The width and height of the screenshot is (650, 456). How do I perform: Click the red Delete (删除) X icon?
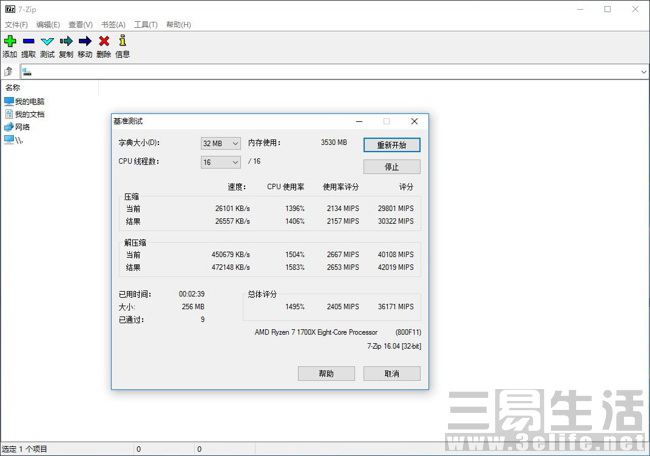click(x=104, y=41)
